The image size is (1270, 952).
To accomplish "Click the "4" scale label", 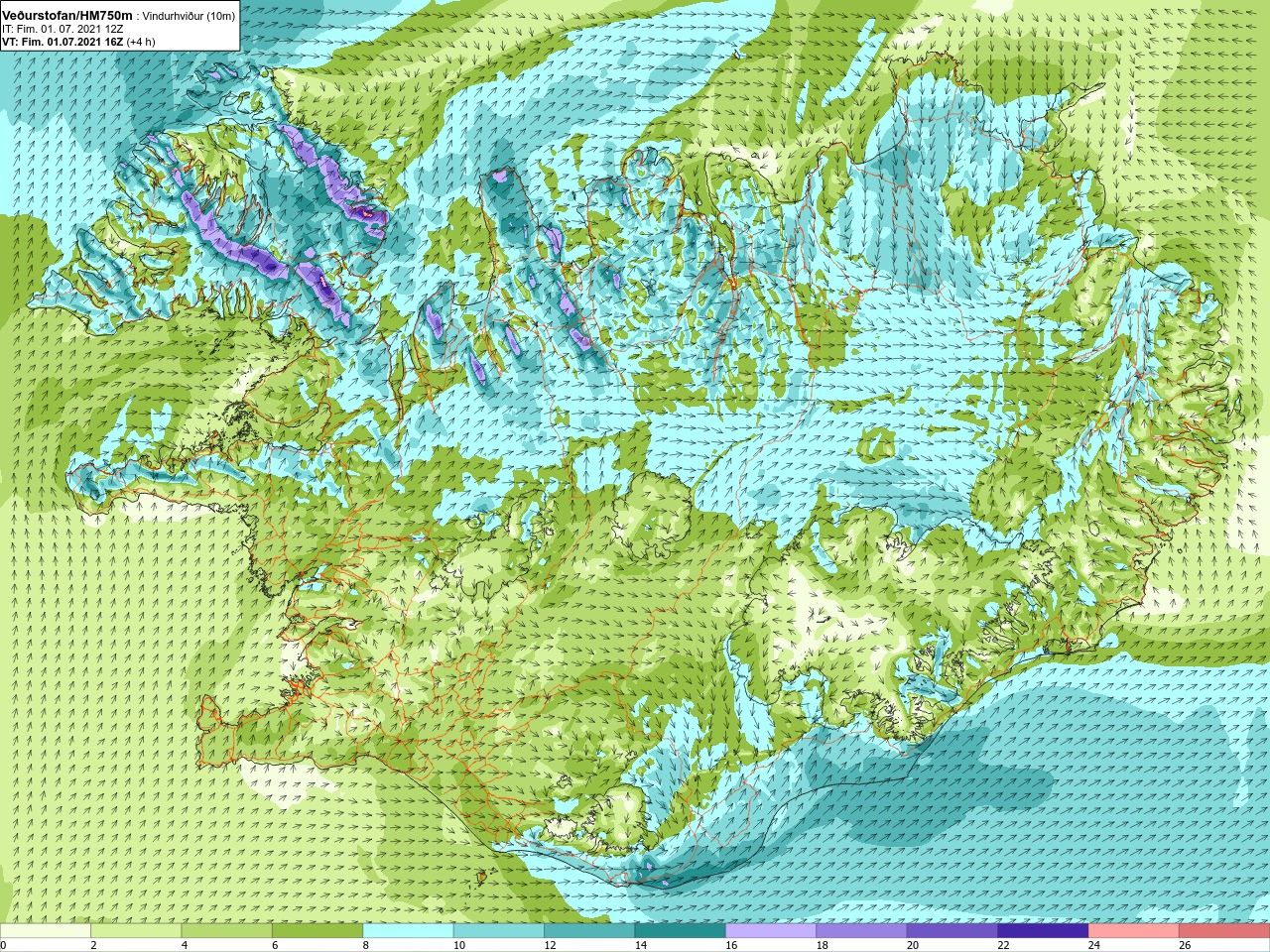I will 184,945.
